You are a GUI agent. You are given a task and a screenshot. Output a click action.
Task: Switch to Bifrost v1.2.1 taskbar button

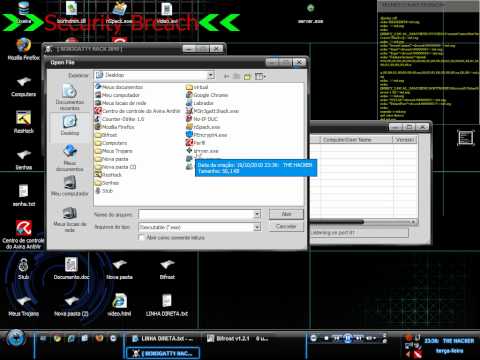point(237,339)
